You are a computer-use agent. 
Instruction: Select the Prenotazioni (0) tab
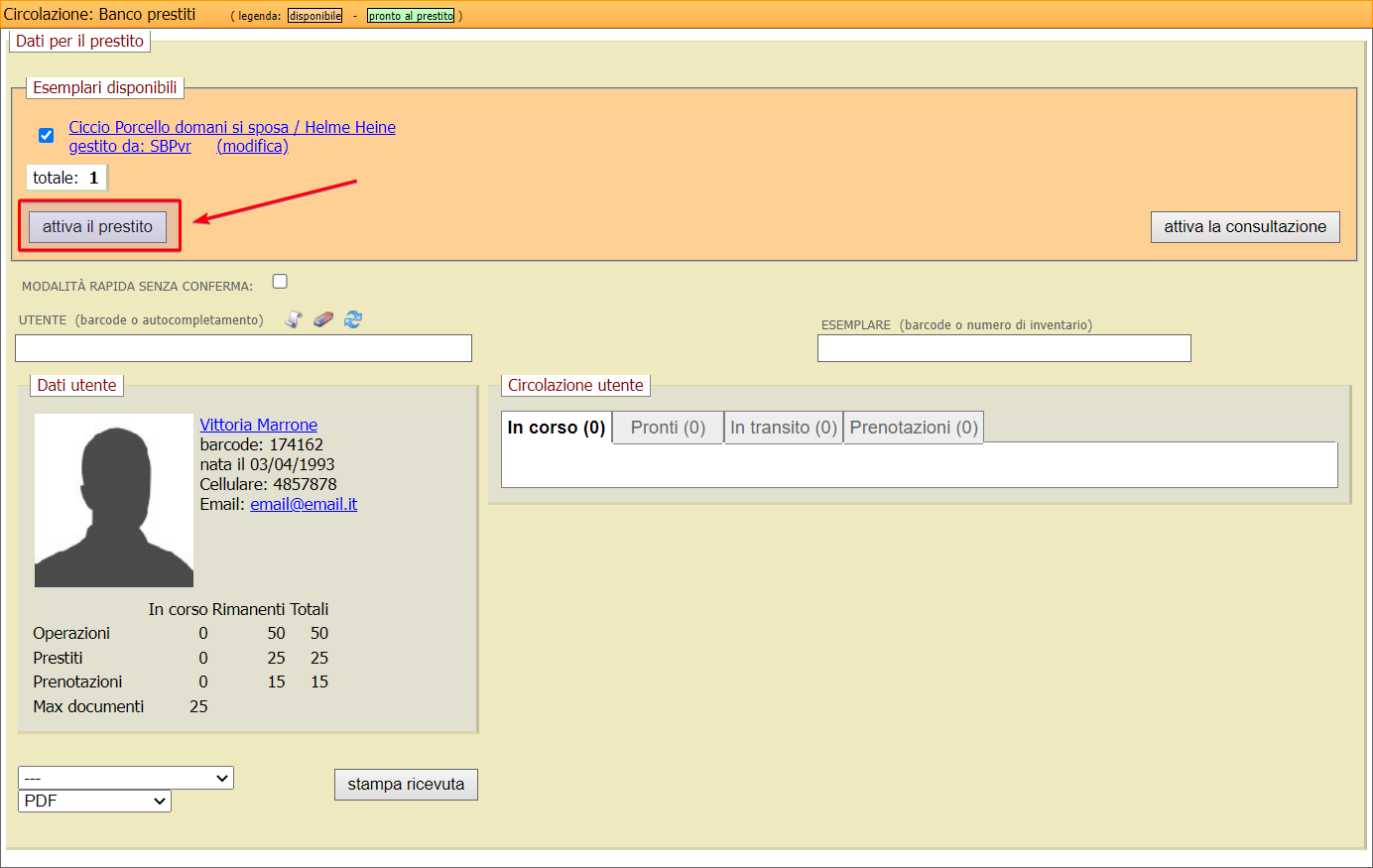tap(914, 428)
